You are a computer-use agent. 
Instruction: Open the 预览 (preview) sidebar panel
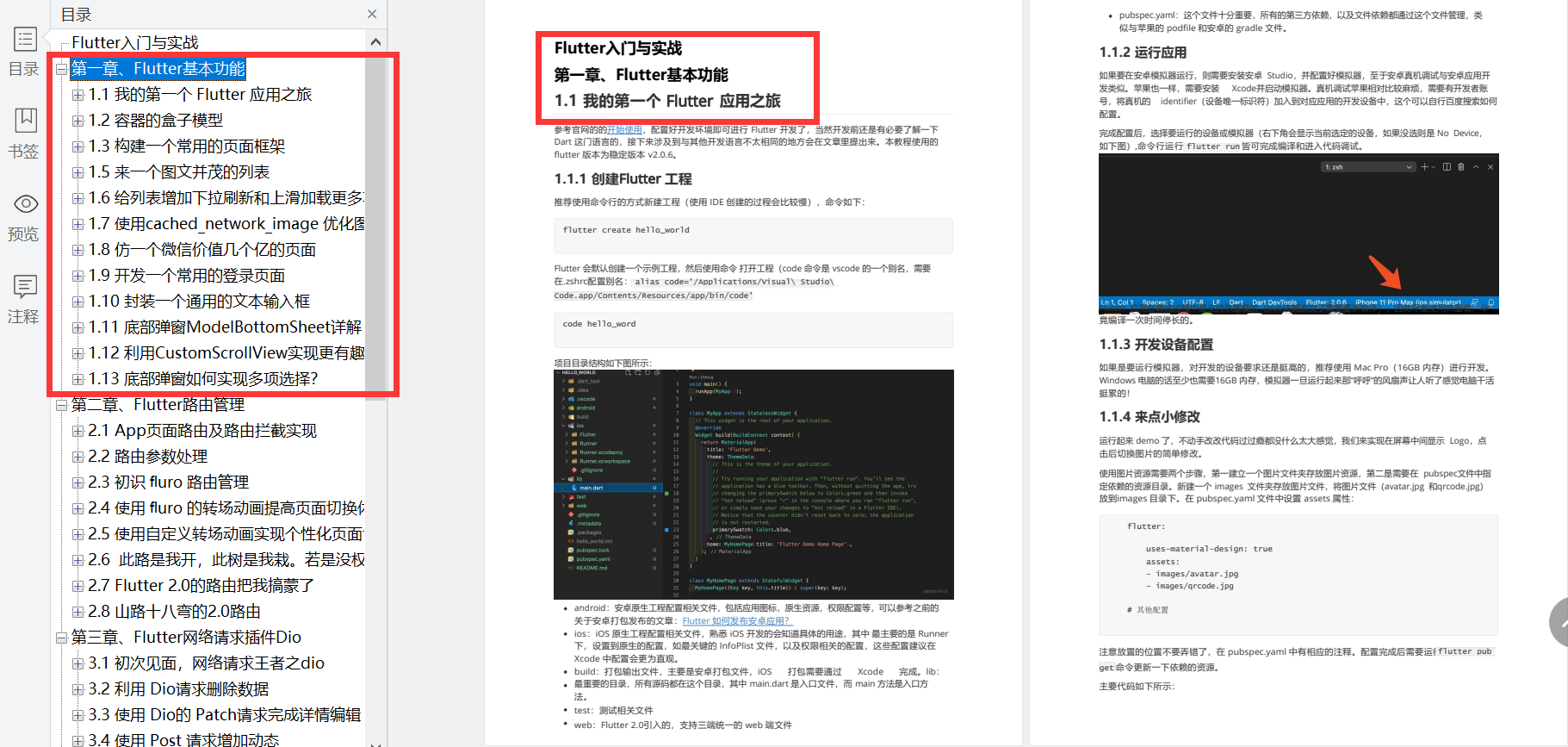pyautogui.click(x=24, y=217)
